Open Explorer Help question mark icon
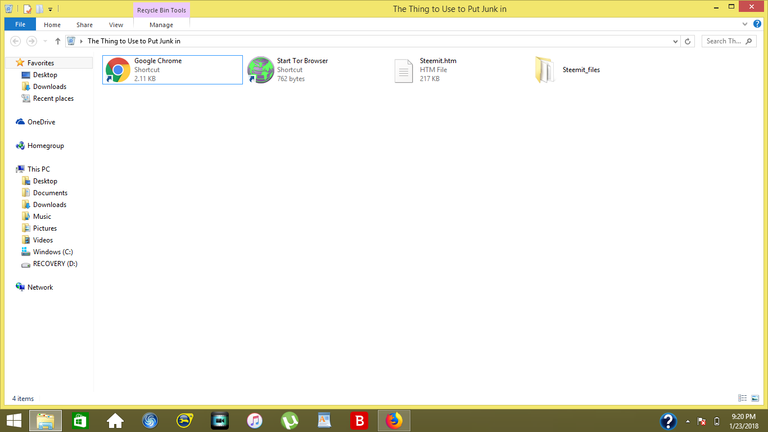The image size is (768, 432). pos(757,24)
